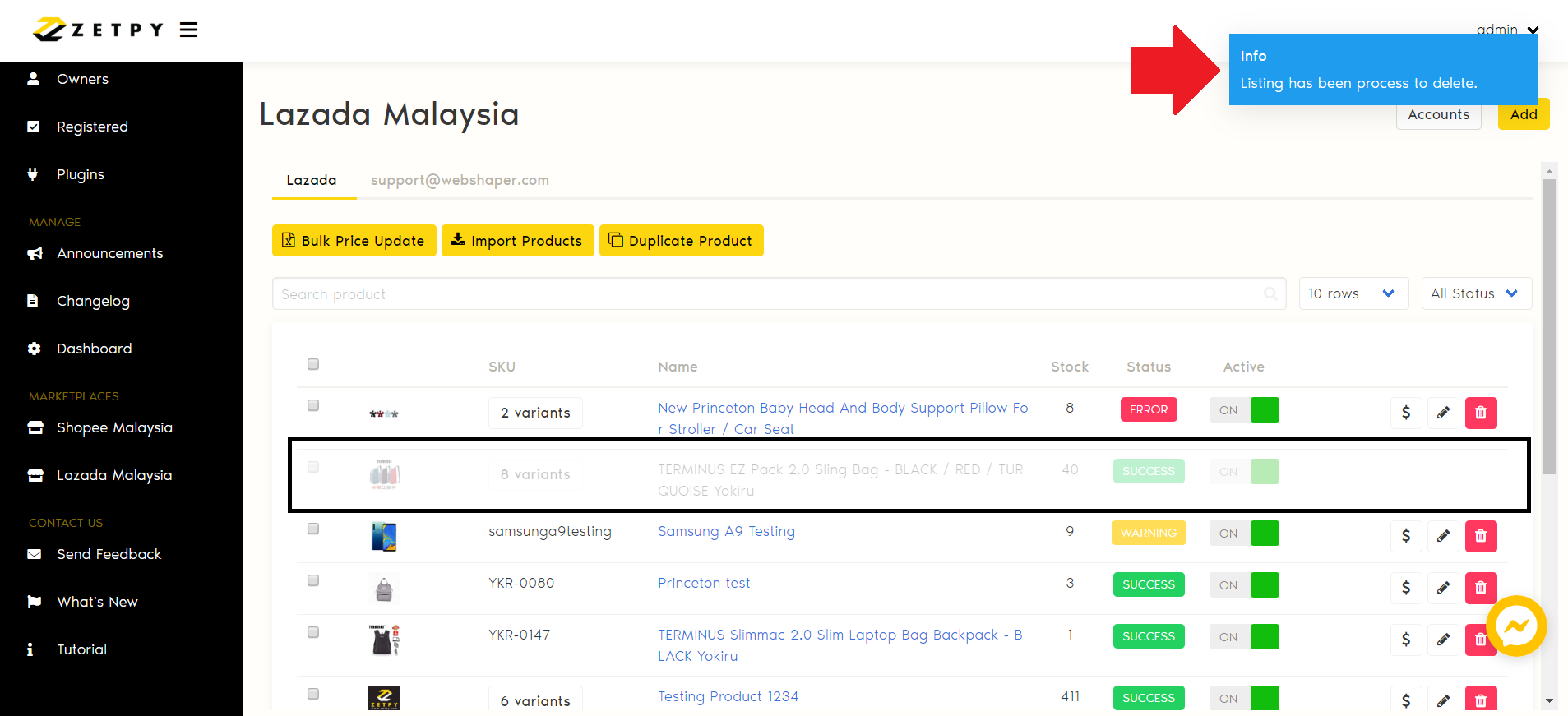Check the Princeton test row

click(x=313, y=580)
